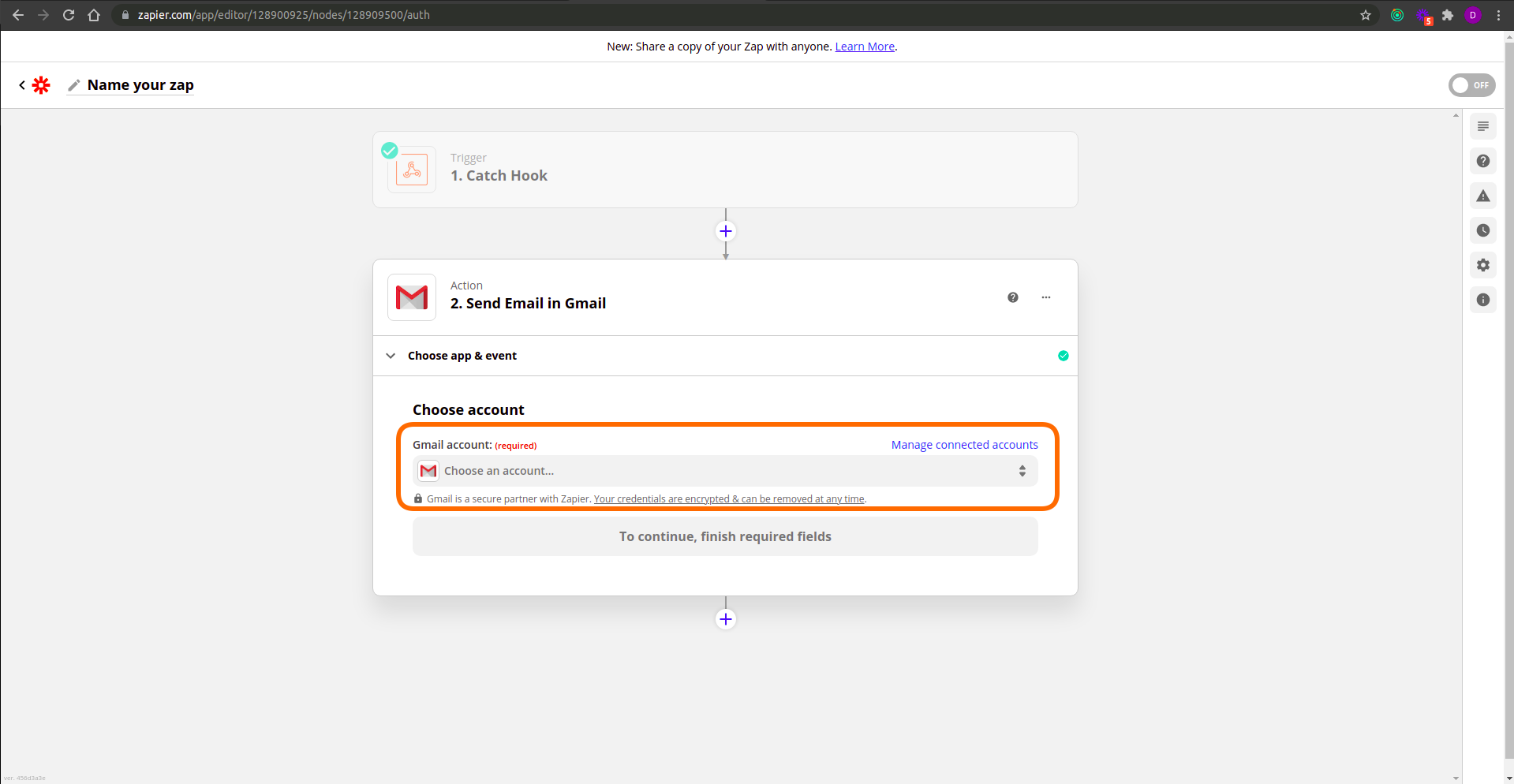
Task: Open the browser home page
Action: (x=94, y=15)
